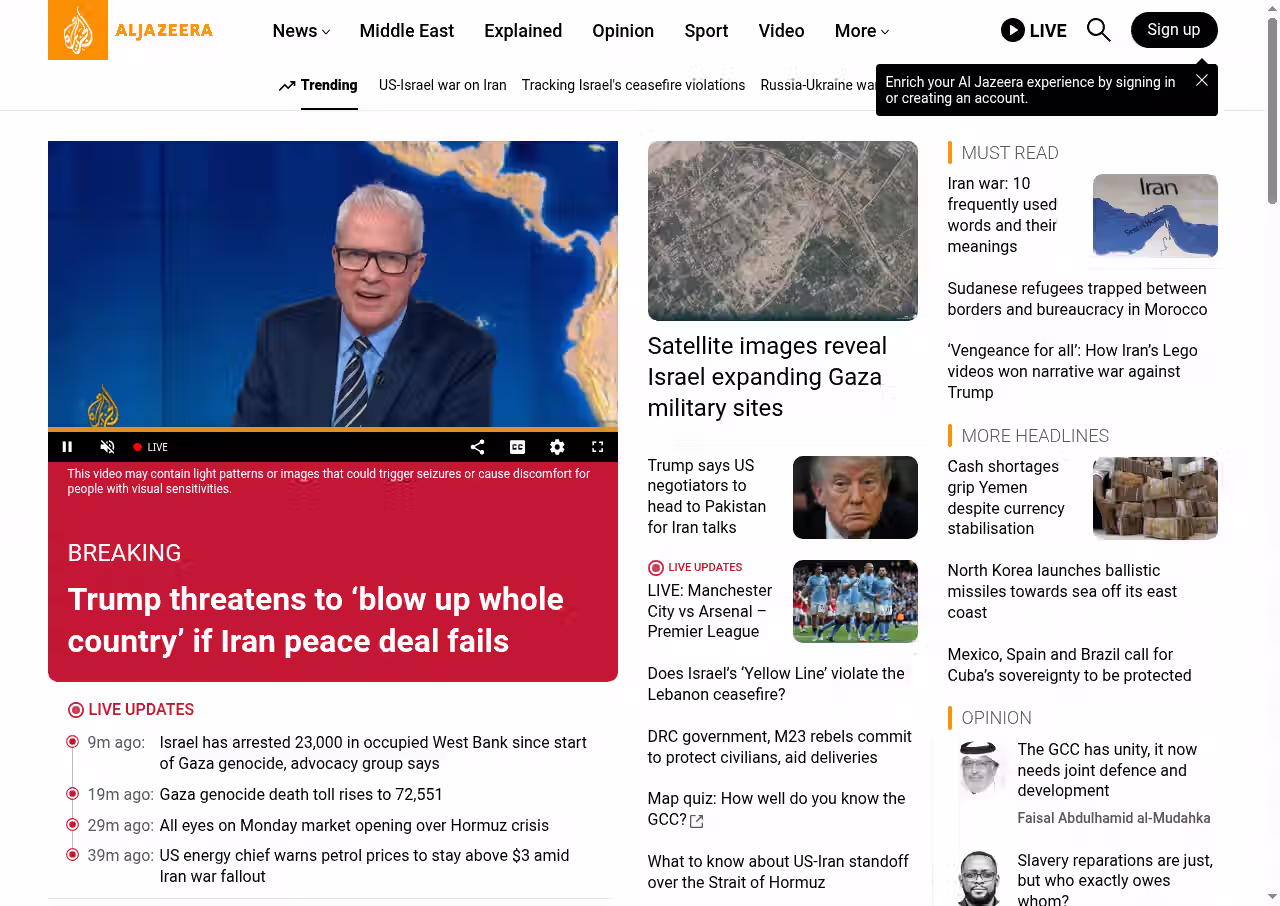Image resolution: width=1280 pixels, height=906 pixels.
Task: Open the Gaza satellite image thumbnail
Action: (x=782, y=230)
